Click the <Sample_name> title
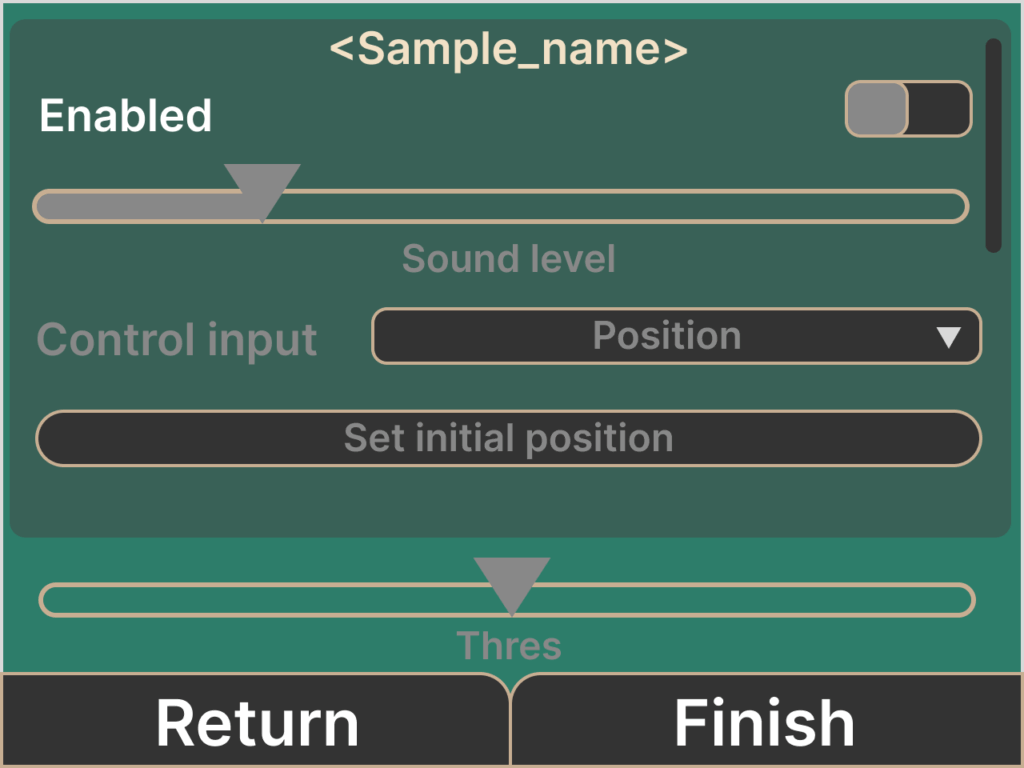The width and height of the screenshot is (1024, 768). click(x=508, y=50)
